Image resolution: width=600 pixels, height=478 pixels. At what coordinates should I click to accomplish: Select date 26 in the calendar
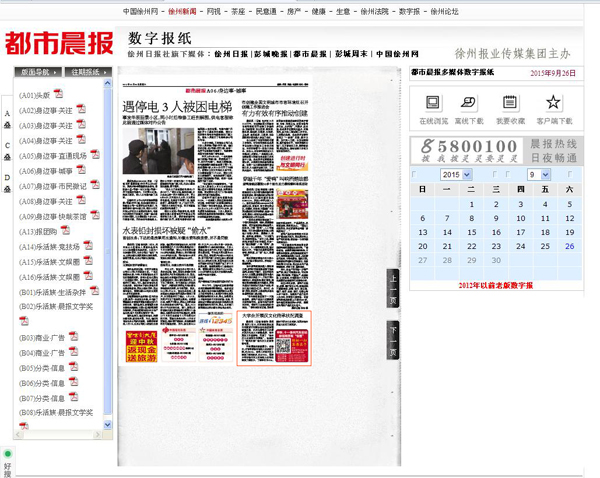[569, 246]
